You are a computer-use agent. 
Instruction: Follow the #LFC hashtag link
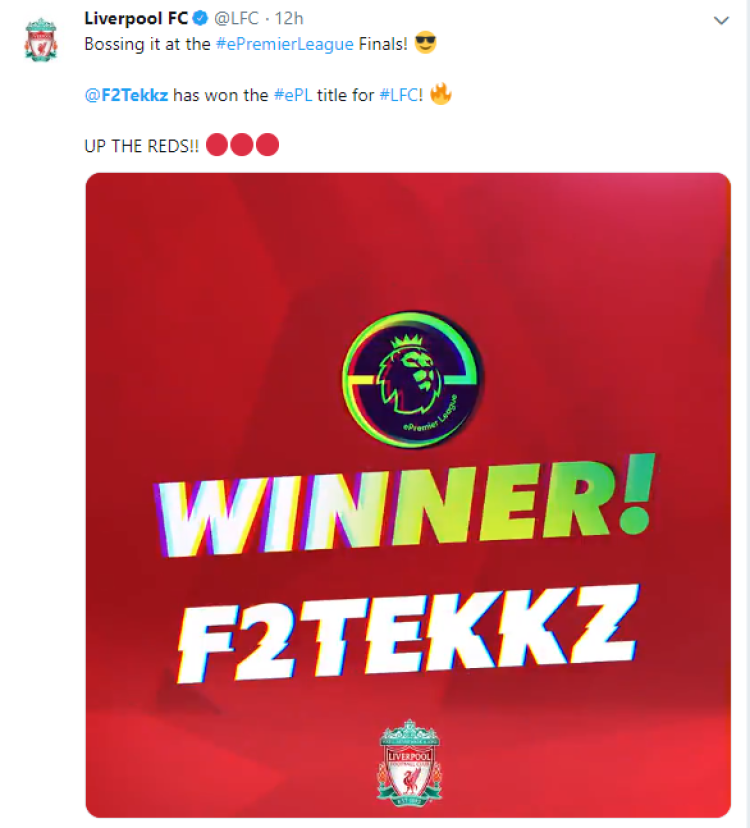click(399, 95)
